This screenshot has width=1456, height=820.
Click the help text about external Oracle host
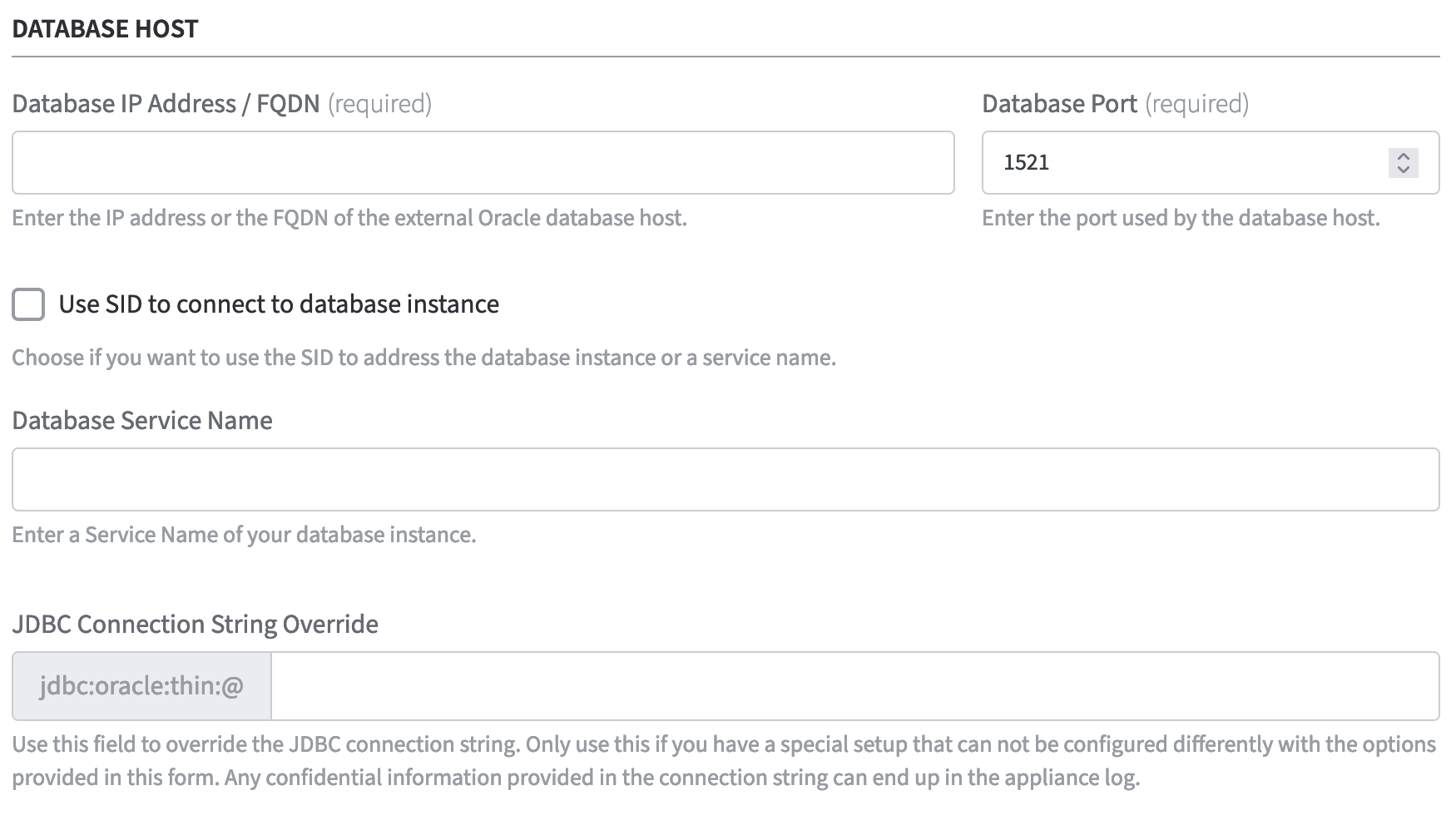(349, 218)
